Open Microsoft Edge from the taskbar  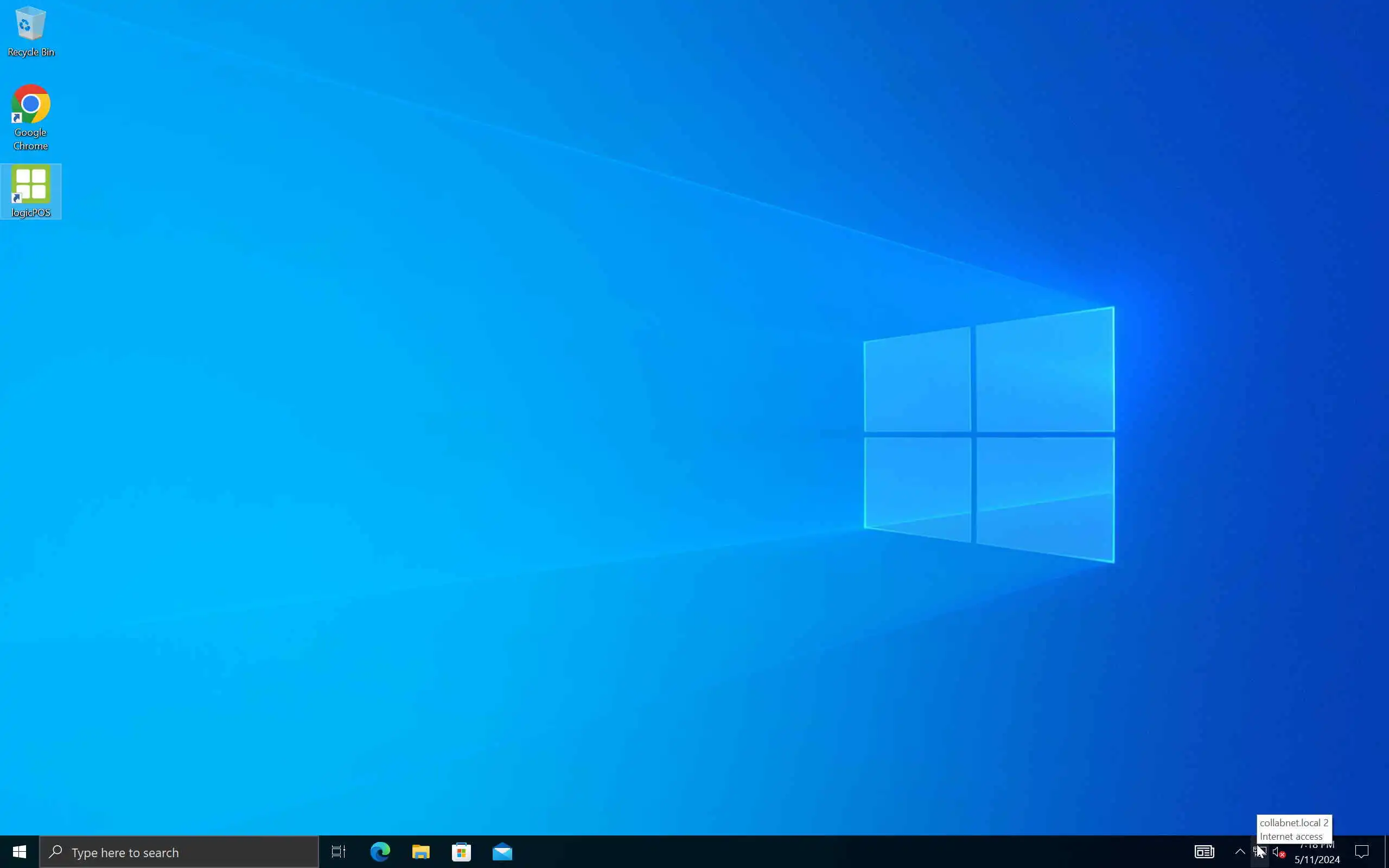coord(380,852)
